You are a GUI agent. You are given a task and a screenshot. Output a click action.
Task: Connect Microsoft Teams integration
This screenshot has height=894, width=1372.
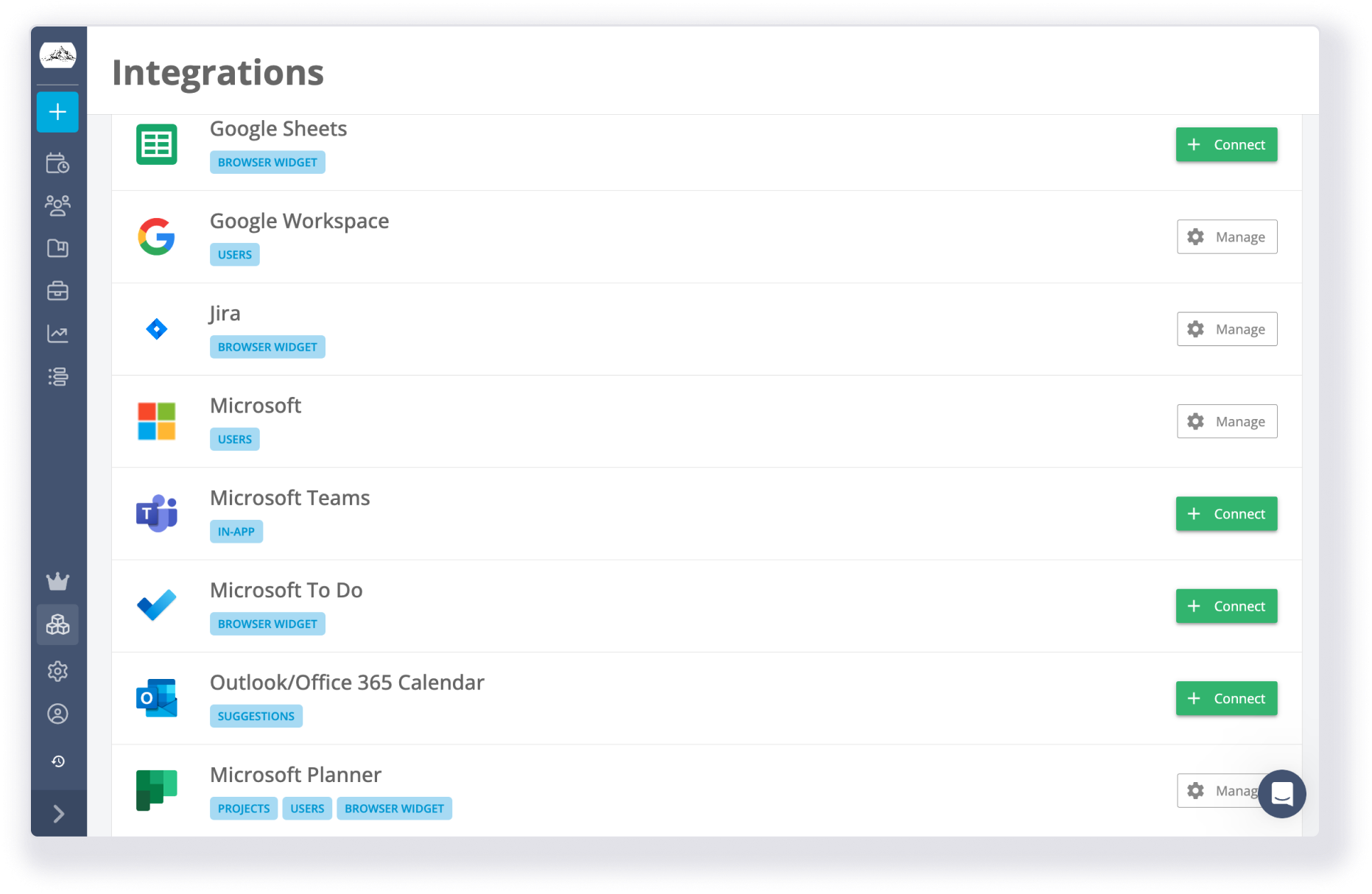pyautogui.click(x=1226, y=514)
